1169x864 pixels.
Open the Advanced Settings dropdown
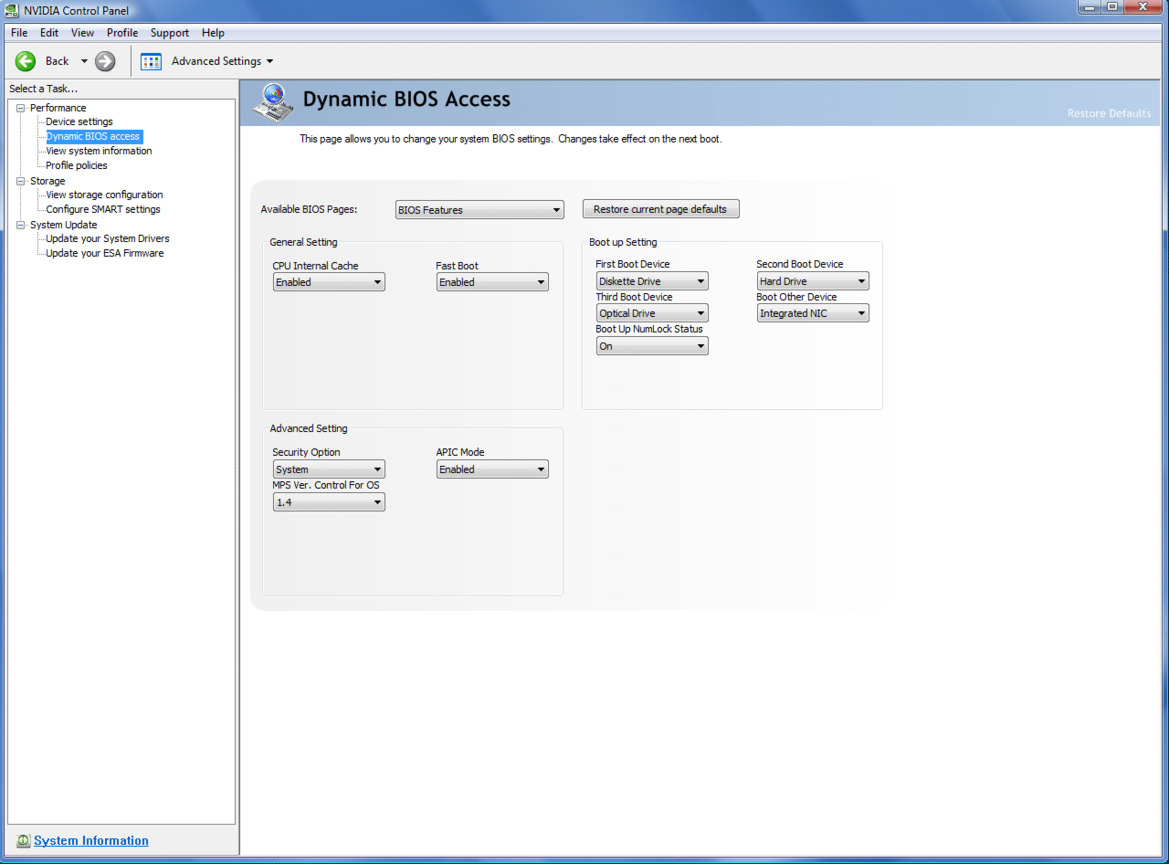(x=270, y=61)
